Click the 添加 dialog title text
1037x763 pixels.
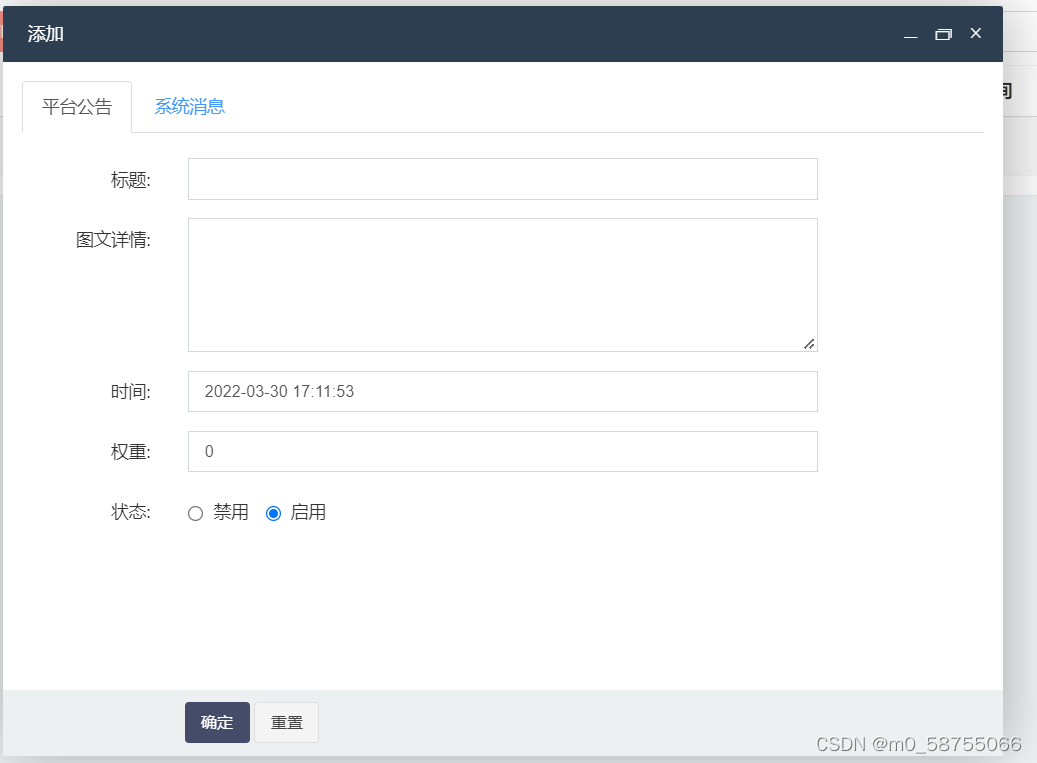click(x=46, y=34)
